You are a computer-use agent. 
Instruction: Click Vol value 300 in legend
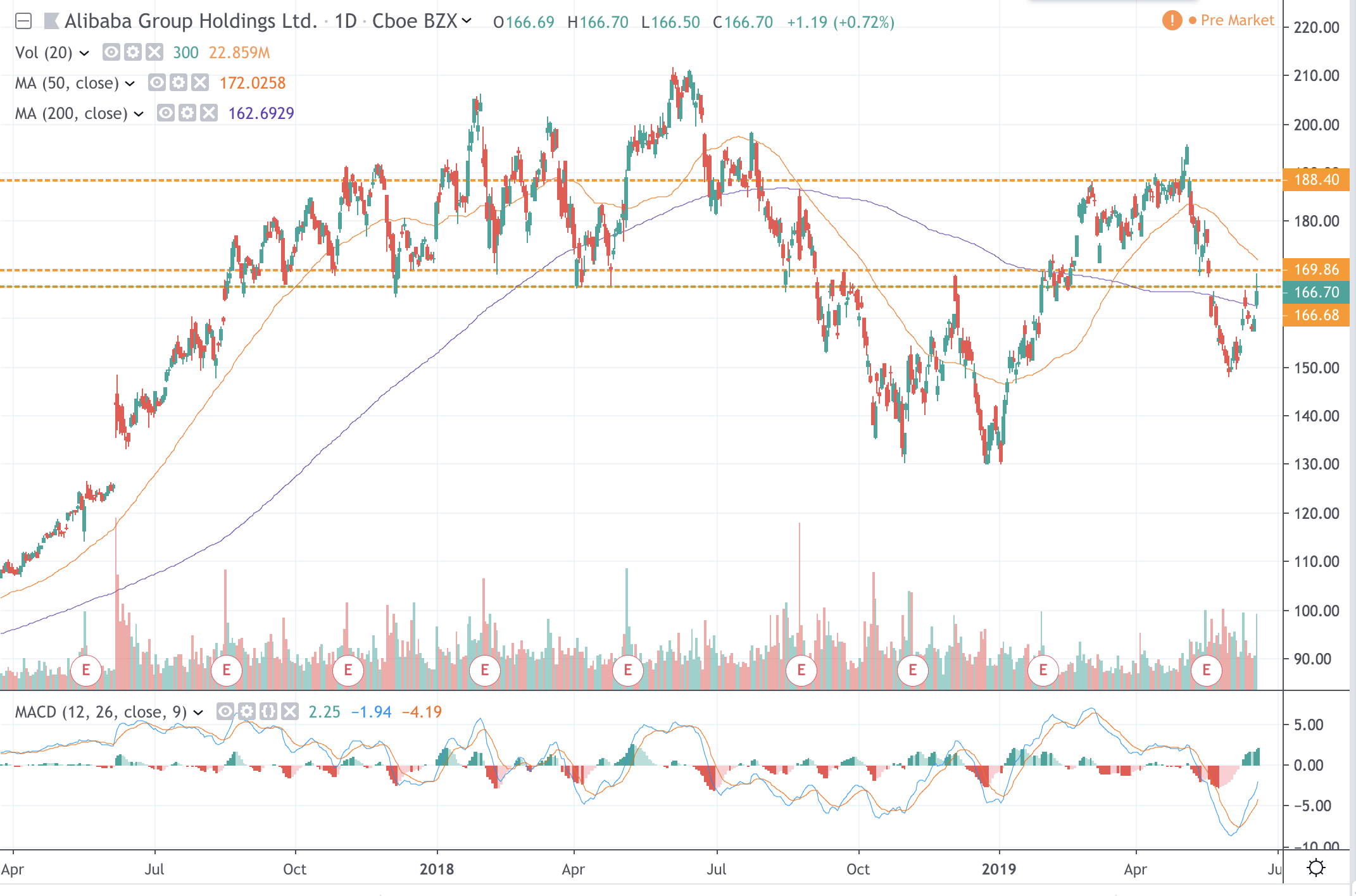[185, 53]
